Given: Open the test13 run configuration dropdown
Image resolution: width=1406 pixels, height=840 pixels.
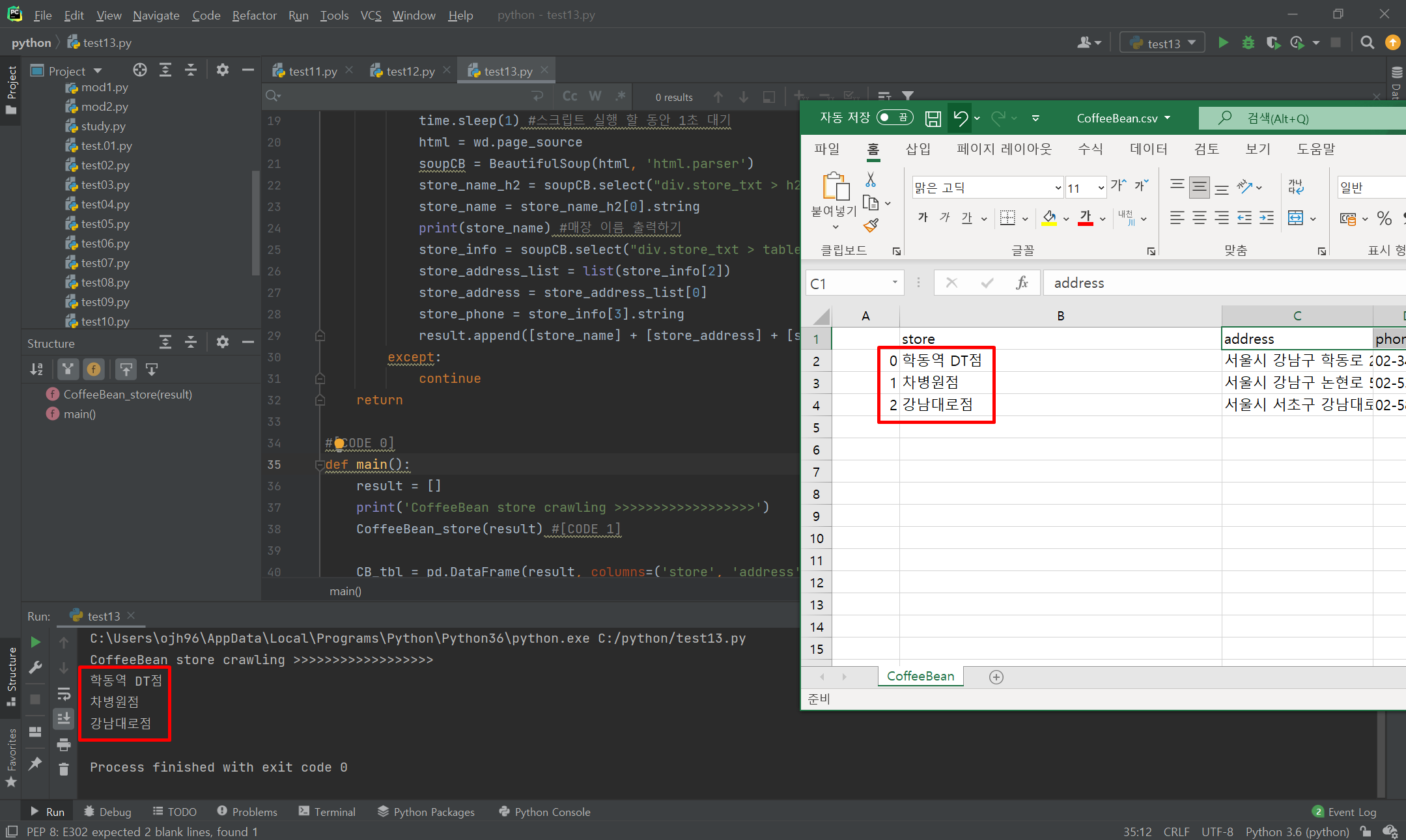Looking at the screenshot, I should (x=1163, y=43).
